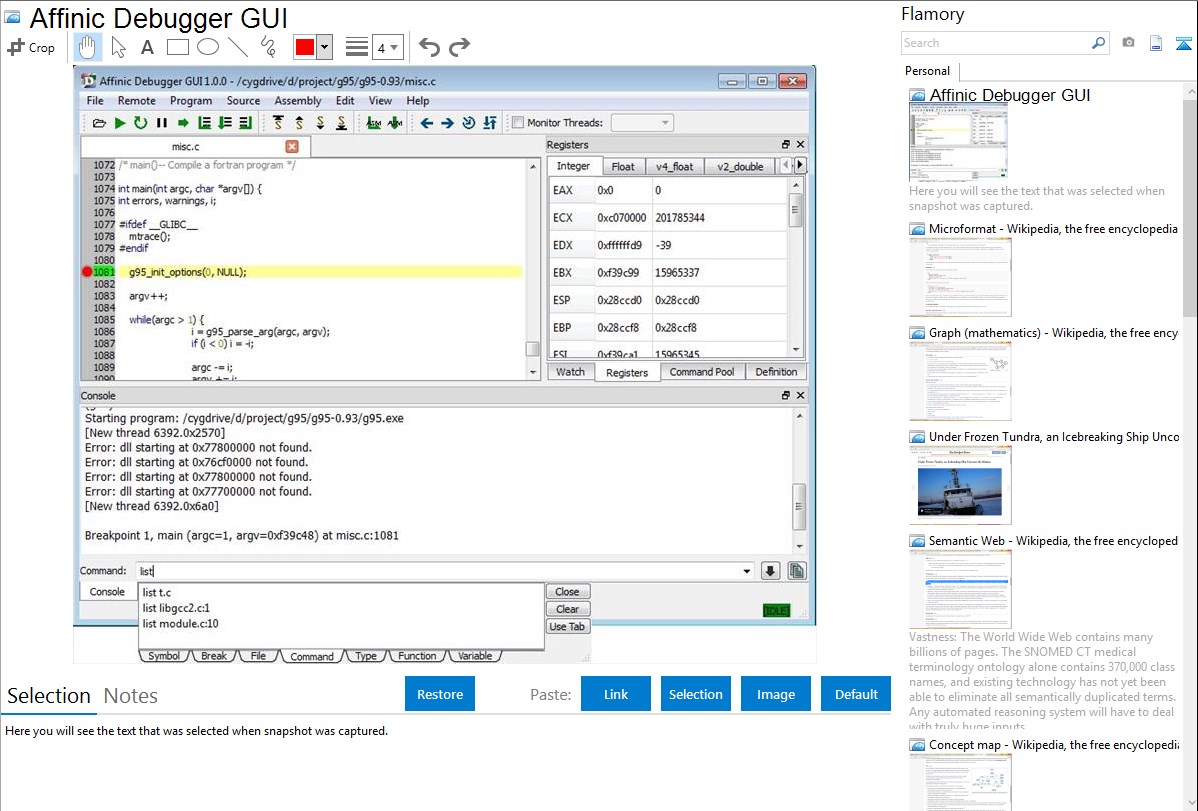The image size is (1198, 811).
Task: Click the Default button
Action: 856,694
